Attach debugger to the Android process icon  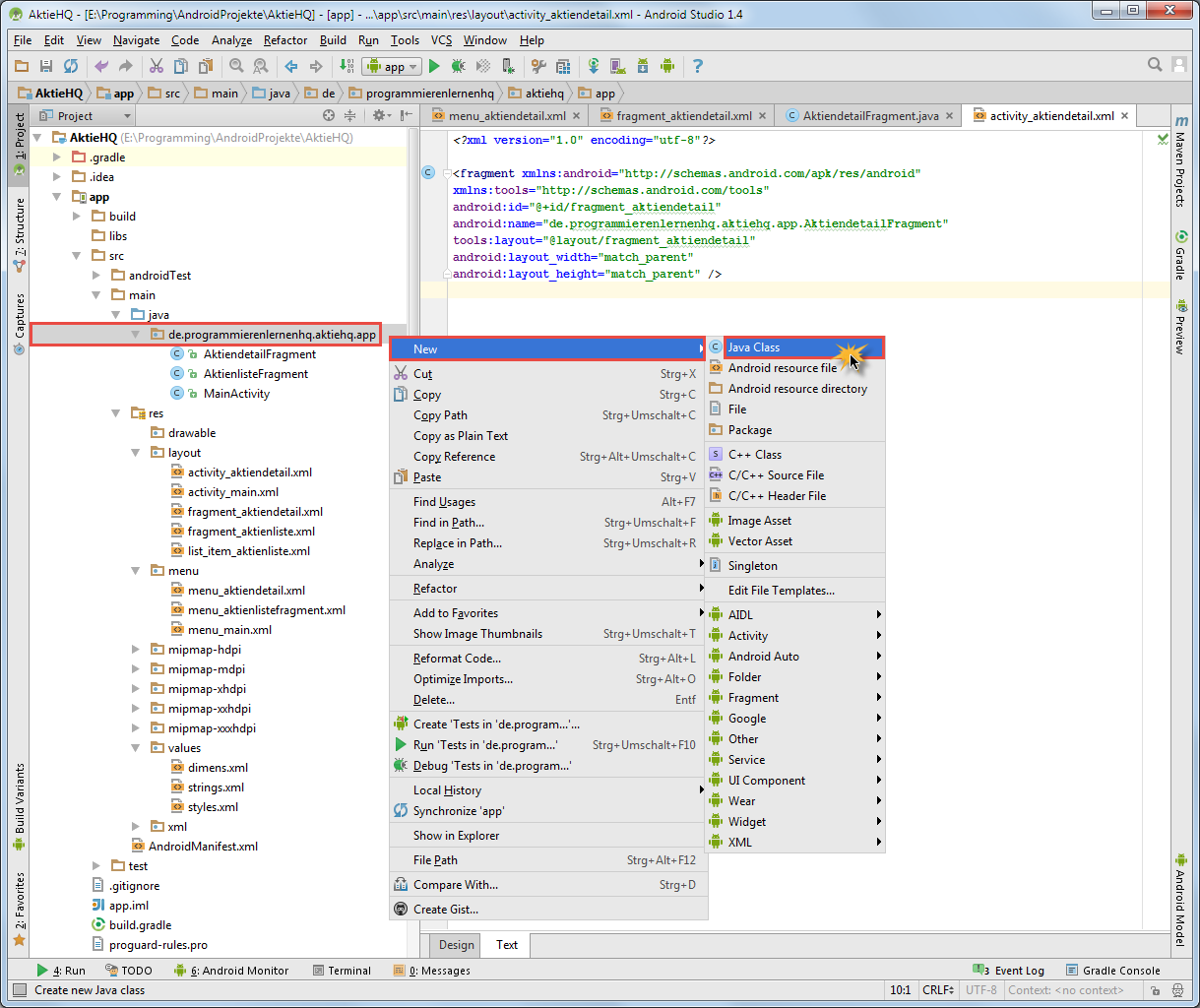[x=508, y=66]
